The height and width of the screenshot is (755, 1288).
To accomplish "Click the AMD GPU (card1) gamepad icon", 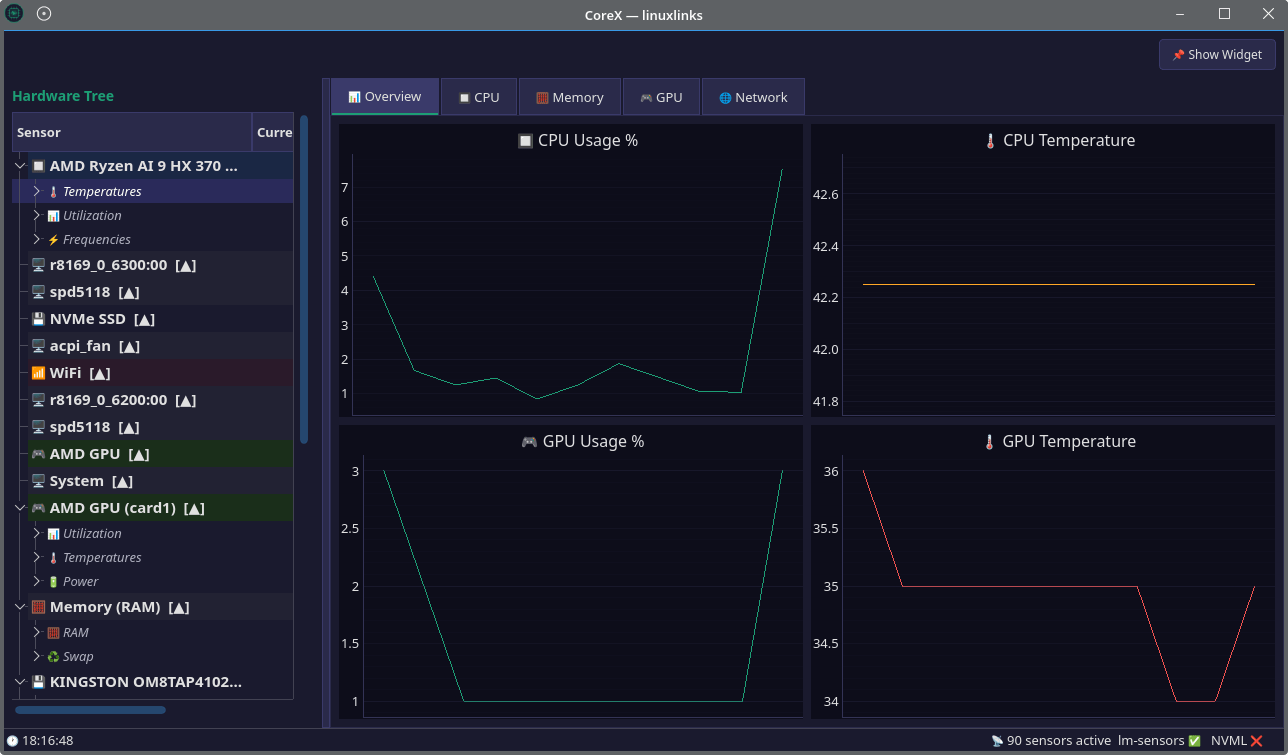I will [x=38, y=508].
